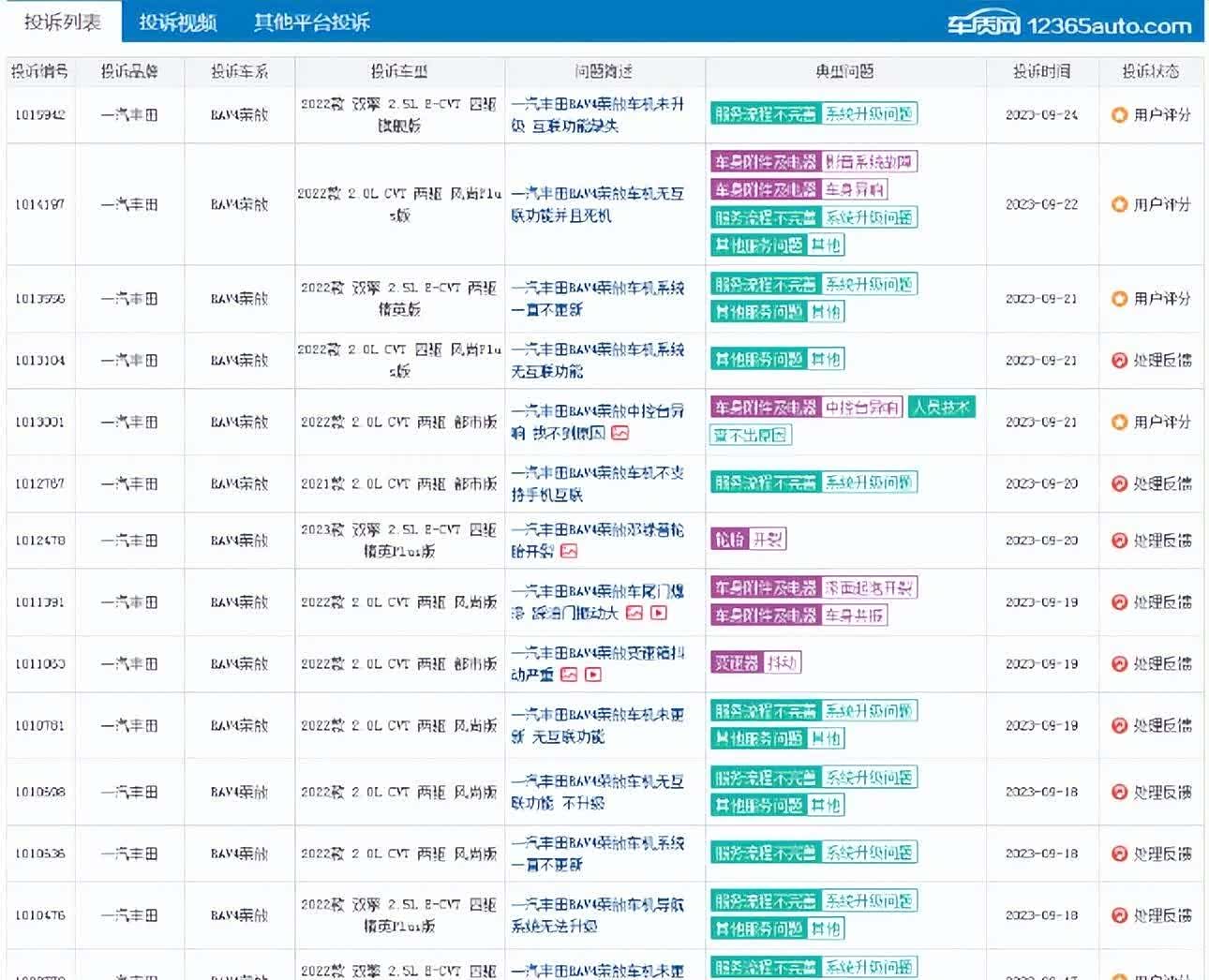Click the 处理反馈 status icon in row 1012787
The image size is (1209, 980).
pos(1119,484)
